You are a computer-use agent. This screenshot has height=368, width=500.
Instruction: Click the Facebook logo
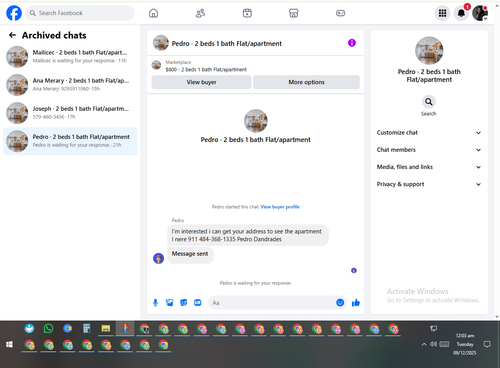(14, 13)
